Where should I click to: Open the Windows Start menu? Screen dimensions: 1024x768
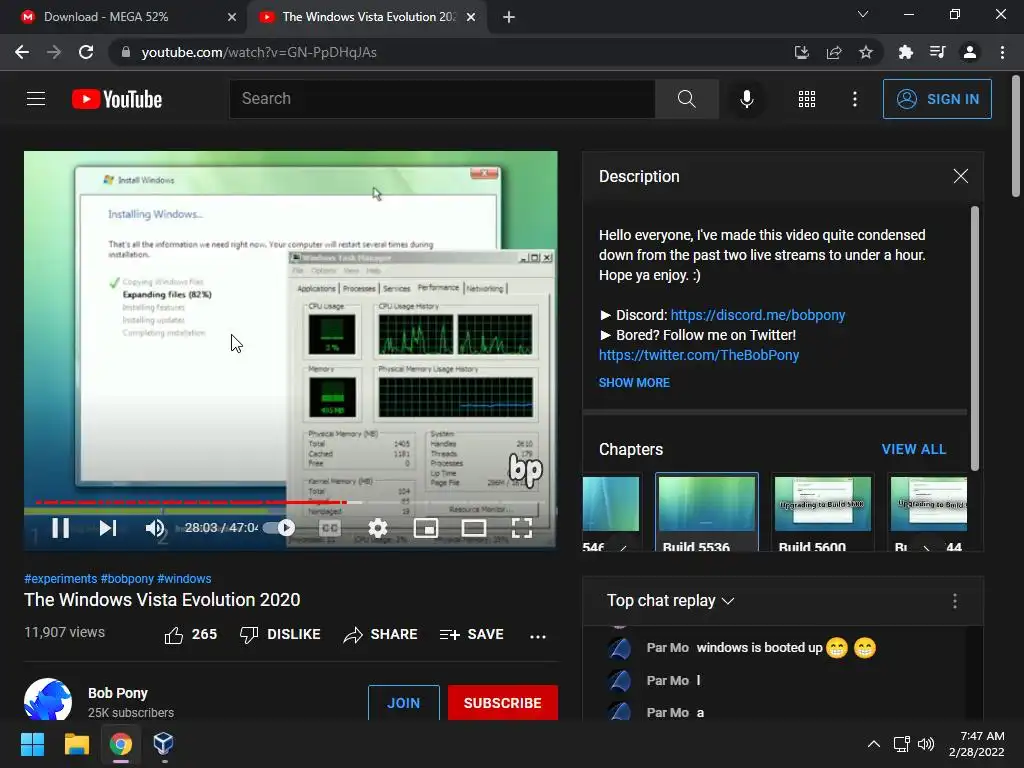point(32,744)
